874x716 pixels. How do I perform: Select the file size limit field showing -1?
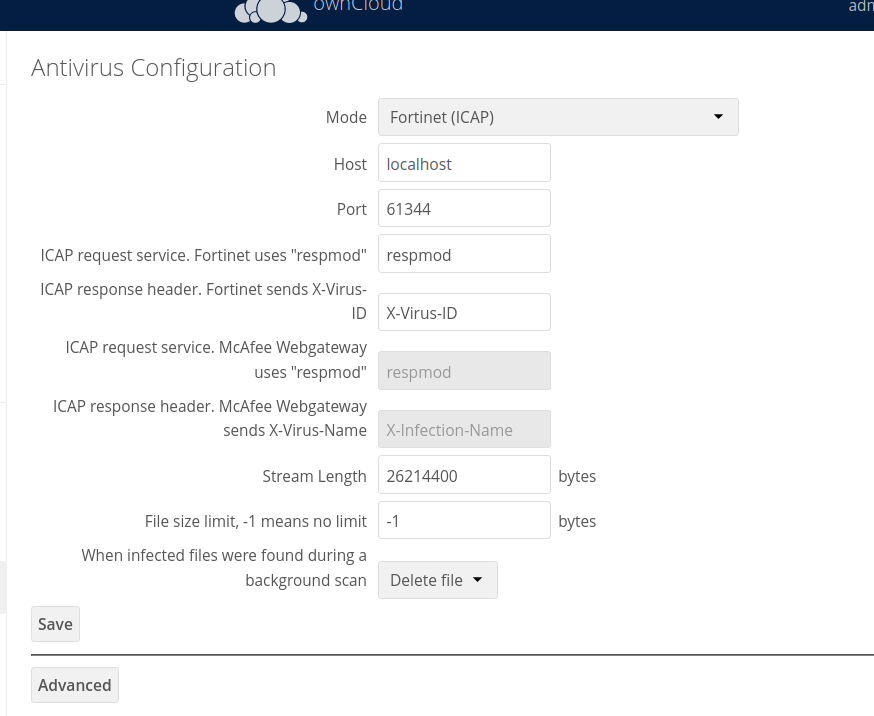(464, 520)
